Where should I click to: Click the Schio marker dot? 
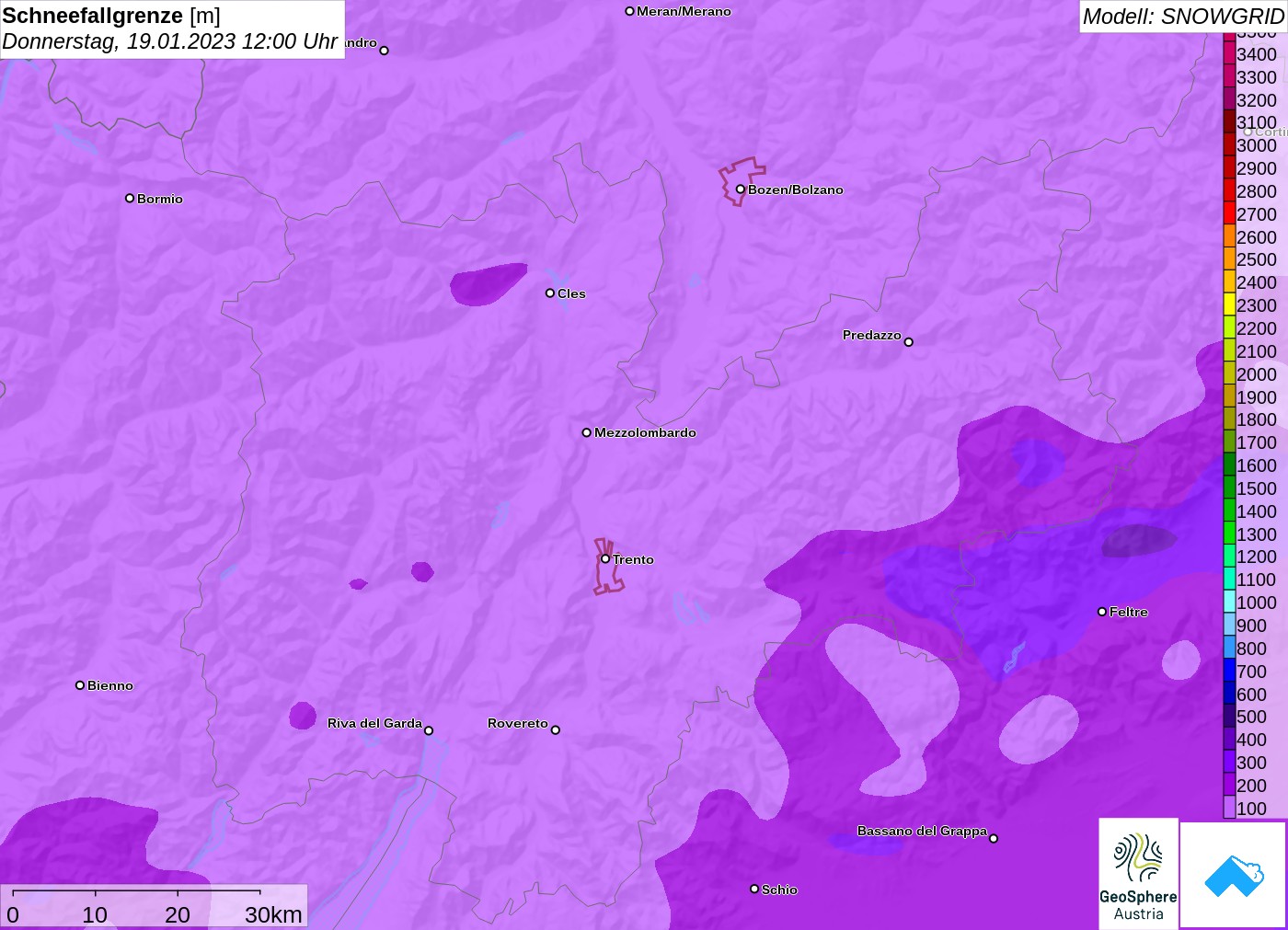coord(754,889)
